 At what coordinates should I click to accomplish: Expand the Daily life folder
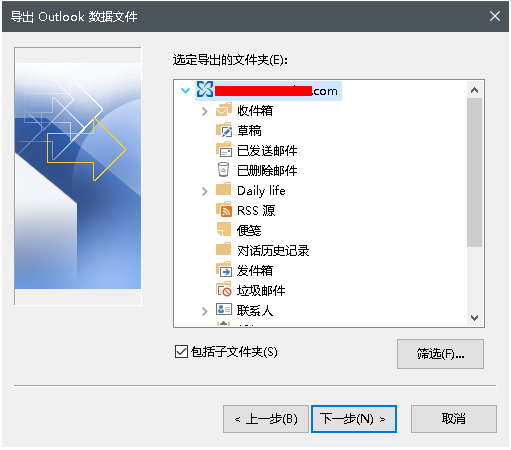[x=205, y=191]
